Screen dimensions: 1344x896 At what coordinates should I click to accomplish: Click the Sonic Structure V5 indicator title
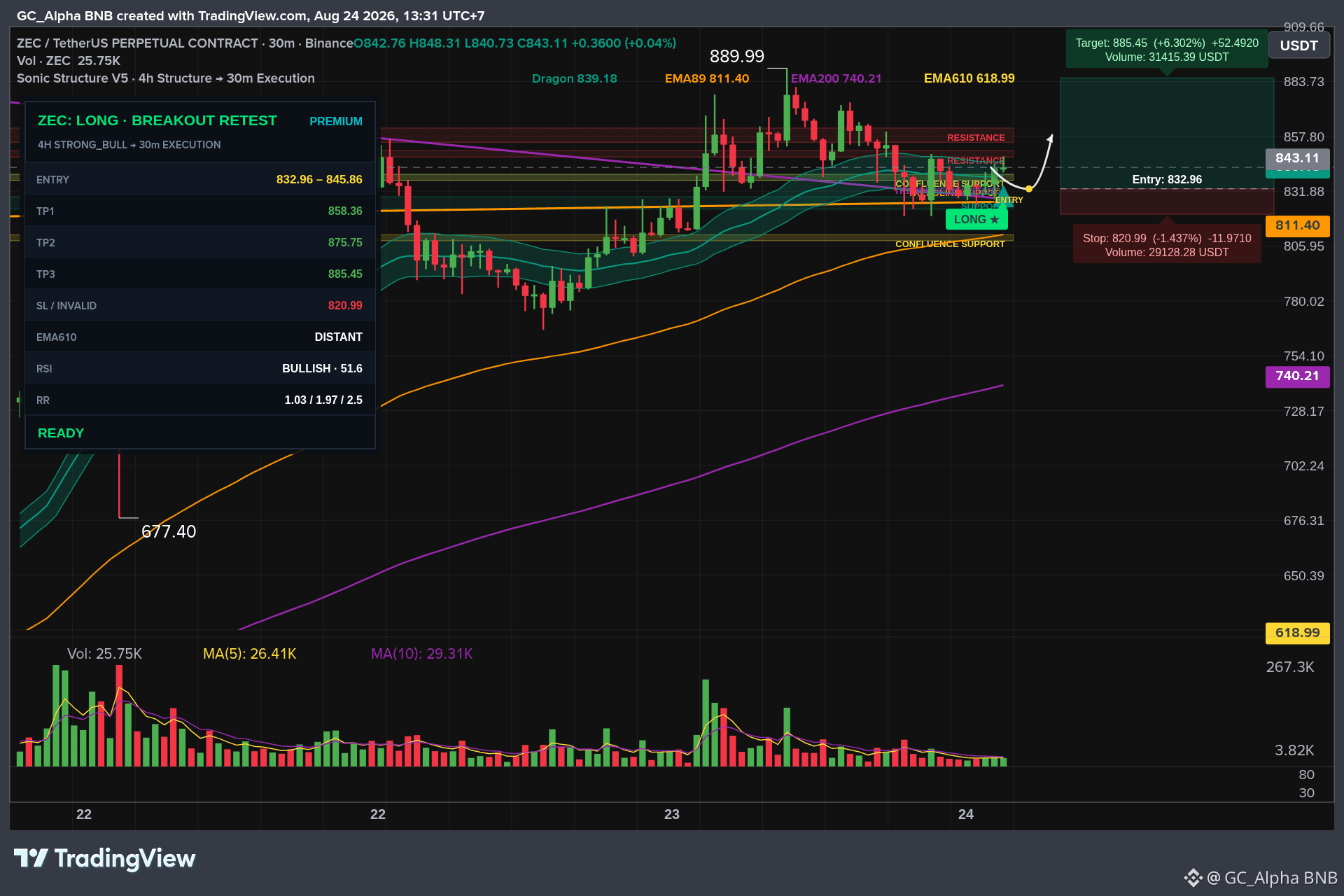point(166,78)
